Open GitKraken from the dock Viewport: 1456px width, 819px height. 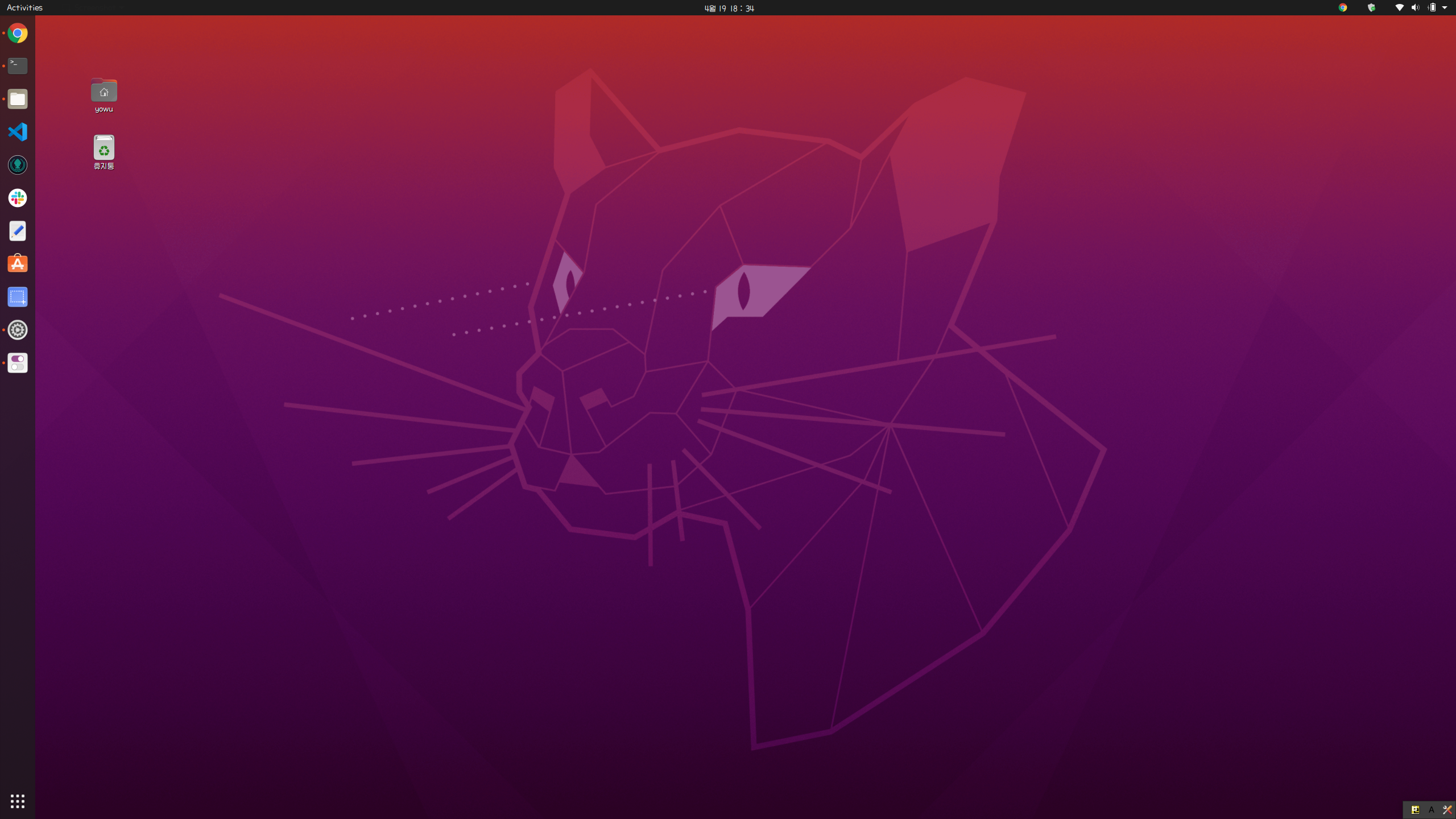[18, 165]
